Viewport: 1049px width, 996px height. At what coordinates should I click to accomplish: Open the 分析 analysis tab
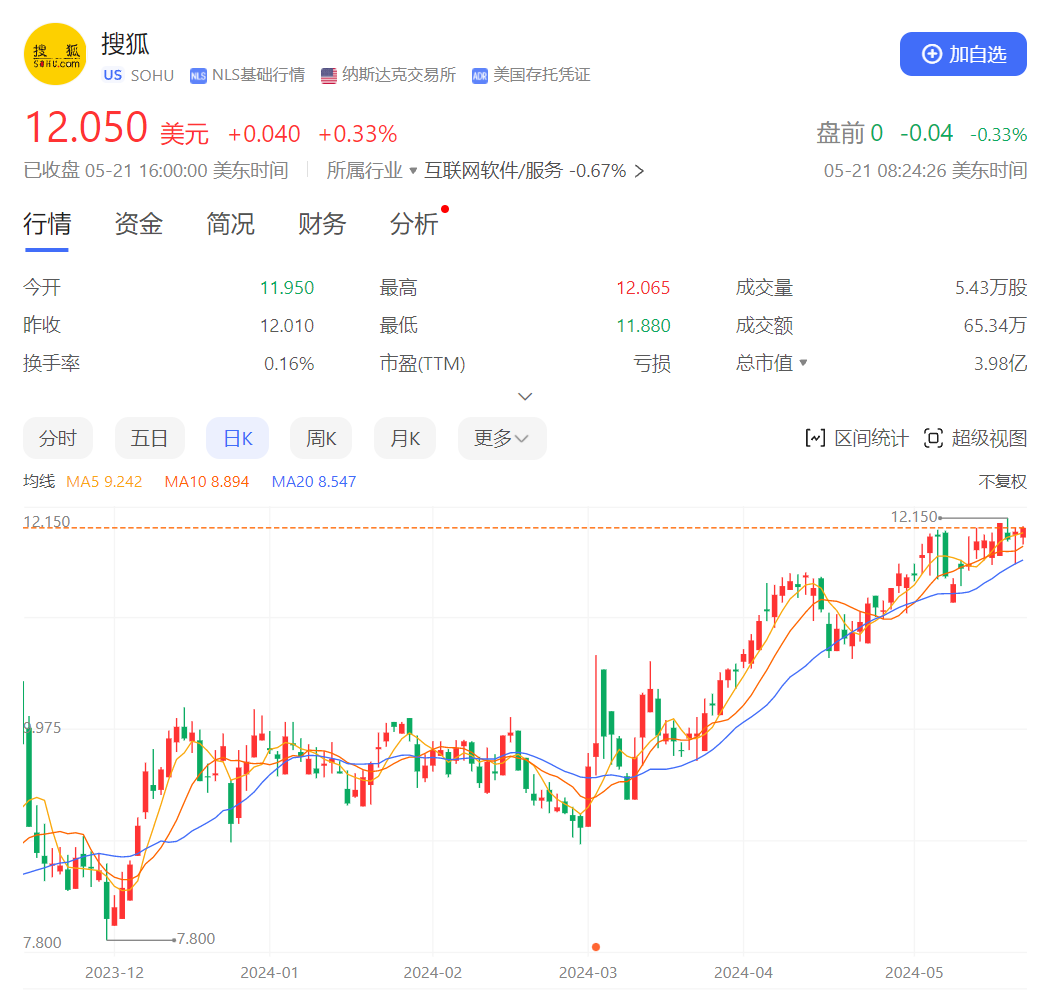414,224
